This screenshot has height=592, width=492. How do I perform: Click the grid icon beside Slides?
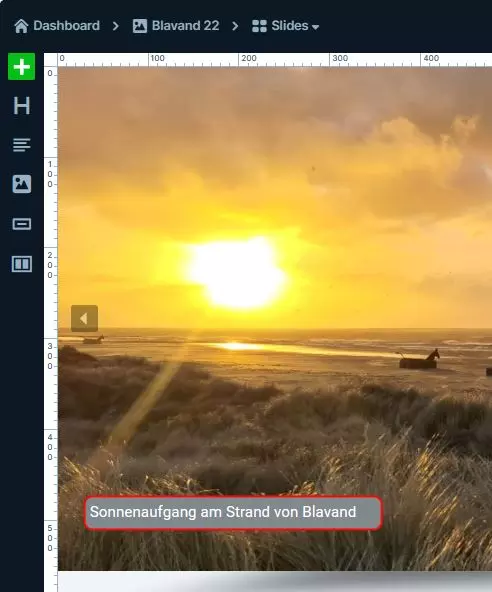259,26
